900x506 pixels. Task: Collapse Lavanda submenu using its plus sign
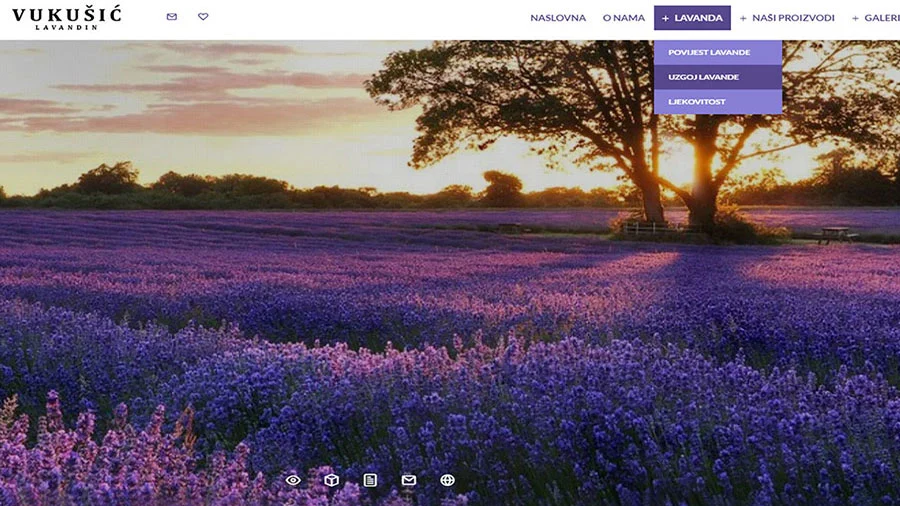(x=665, y=18)
